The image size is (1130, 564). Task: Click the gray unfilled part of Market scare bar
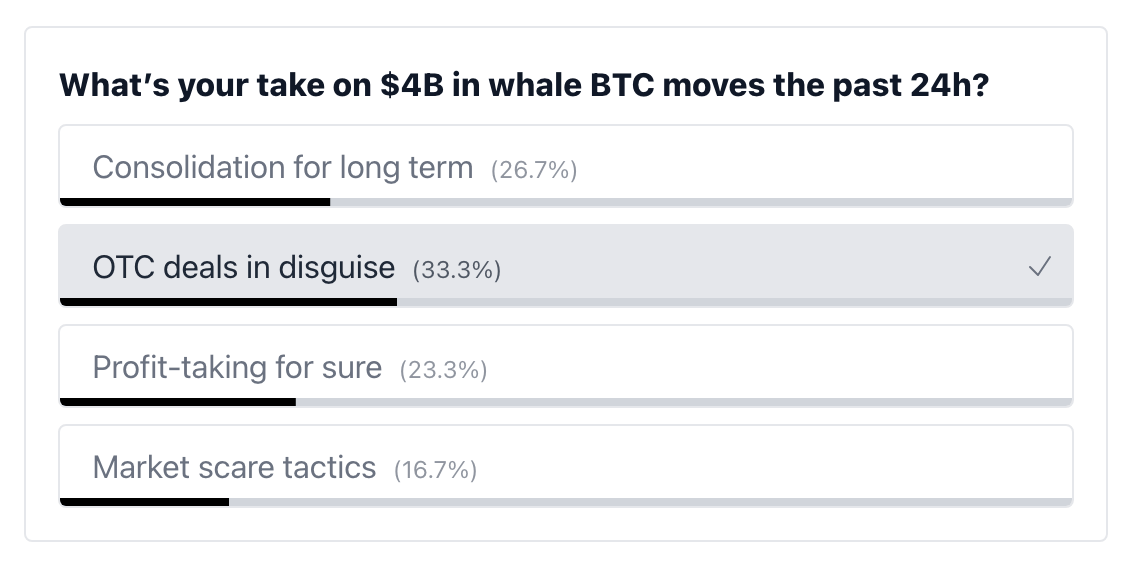pyautogui.click(x=651, y=503)
